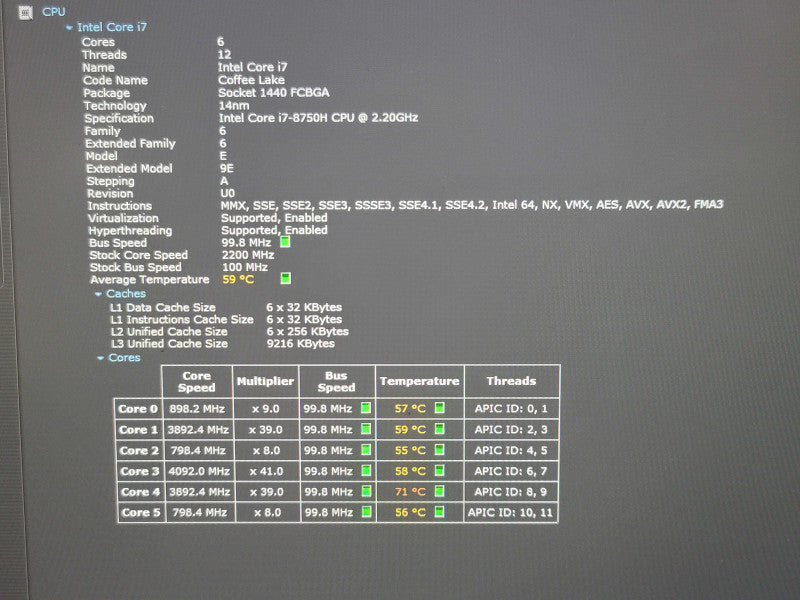The width and height of the screenshot is (800, 600).
Task: Click the APIC ID: 10, 11 cell
Action: click(x=510, y=512)
